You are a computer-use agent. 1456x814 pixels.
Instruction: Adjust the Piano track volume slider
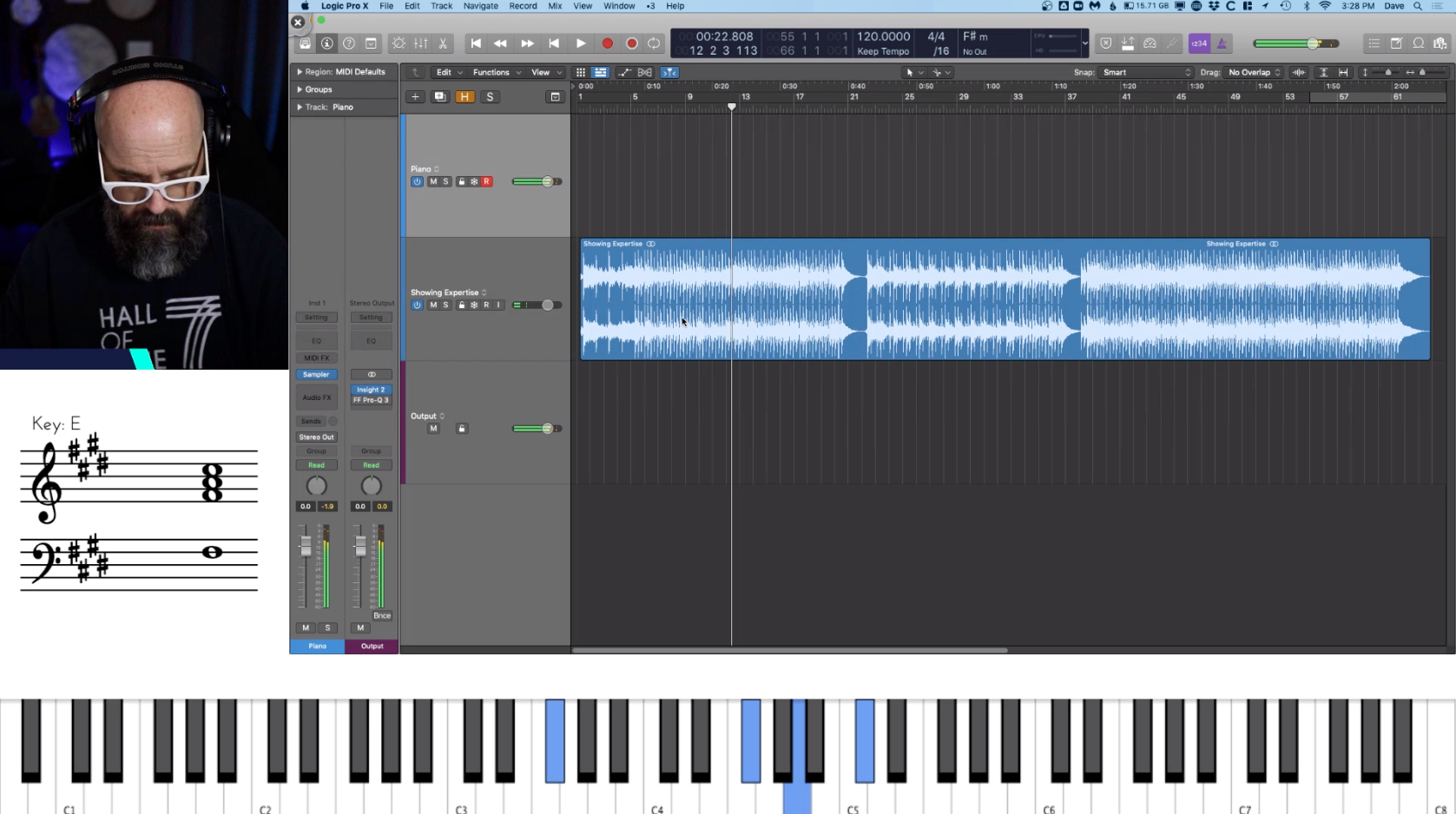click(x=537, y=182)
